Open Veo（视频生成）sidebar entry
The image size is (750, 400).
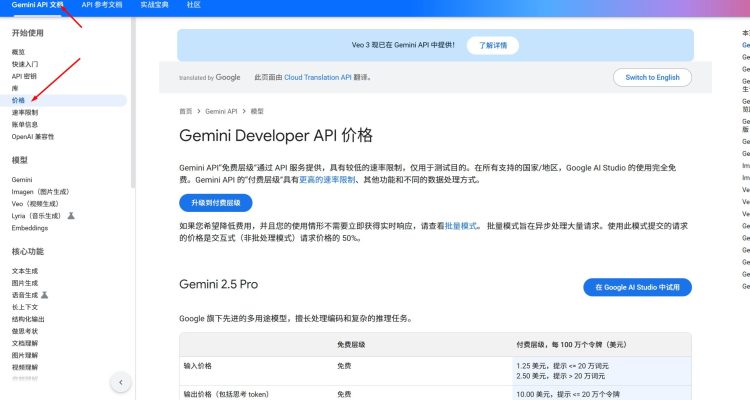35,204
